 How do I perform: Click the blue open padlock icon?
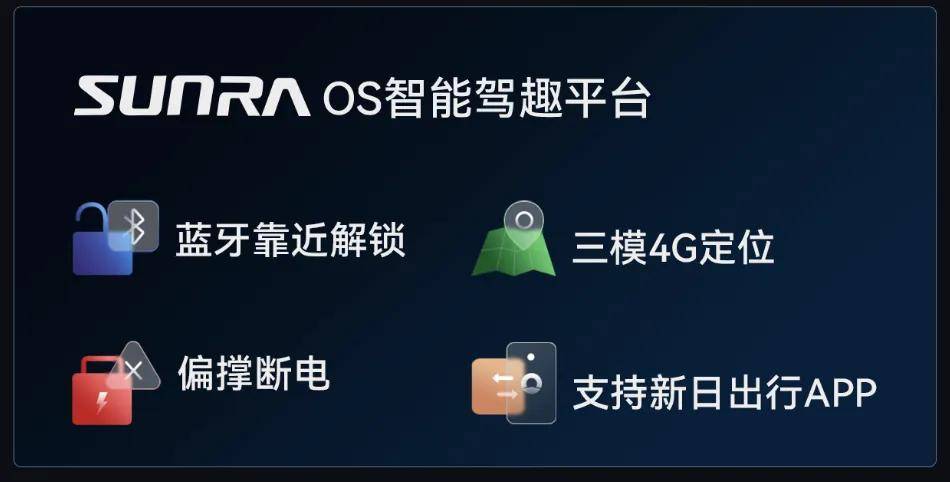pos(103,240)
